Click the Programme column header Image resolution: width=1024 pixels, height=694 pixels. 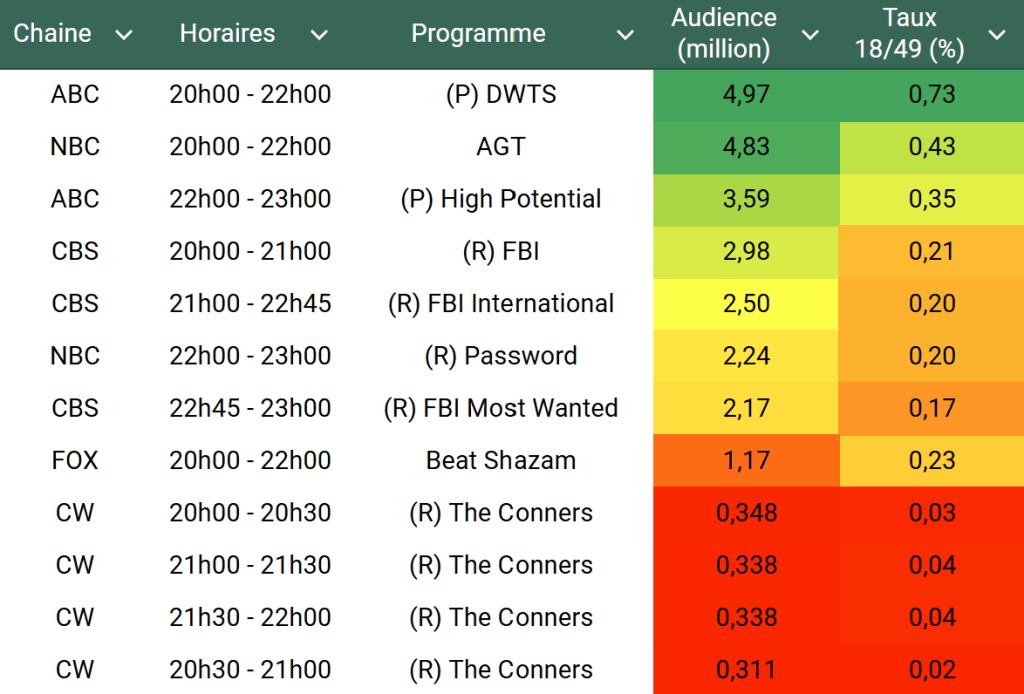[x=478, y=34]
